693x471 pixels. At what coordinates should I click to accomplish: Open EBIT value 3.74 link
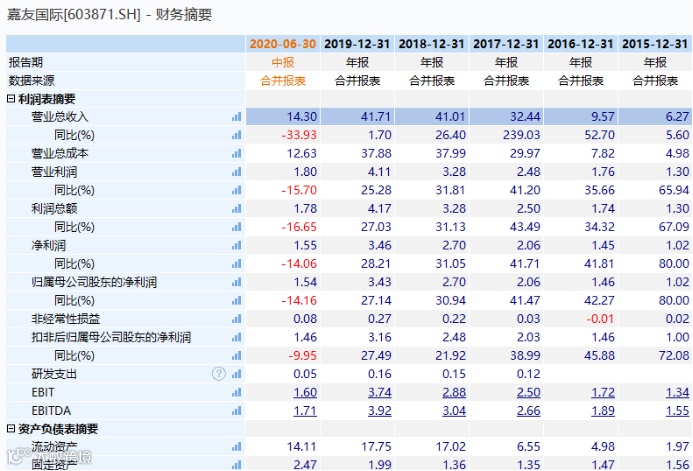[x=379, y=392]
